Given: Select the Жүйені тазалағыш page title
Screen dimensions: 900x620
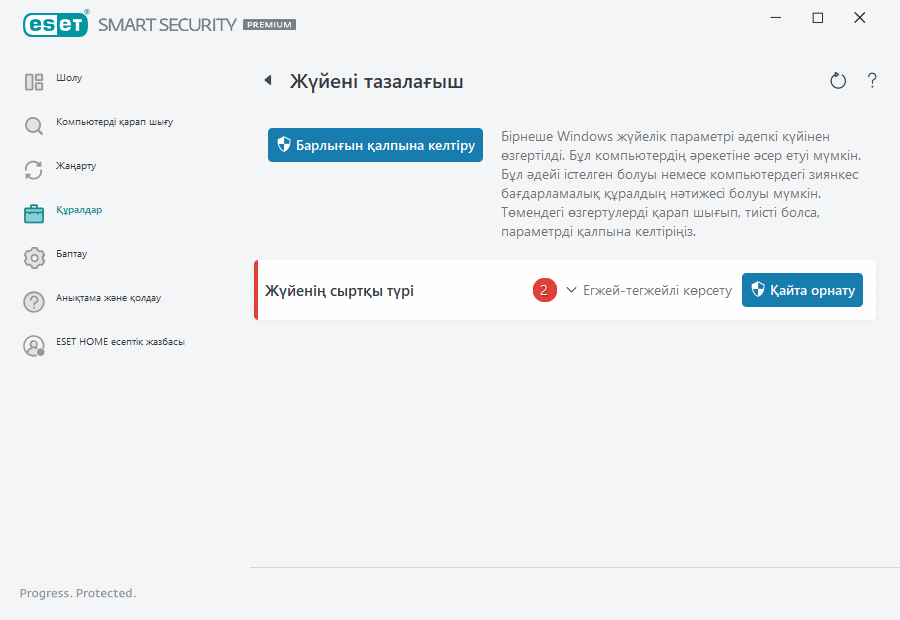Looking at the screenshot, I should (x=375, y=82).
